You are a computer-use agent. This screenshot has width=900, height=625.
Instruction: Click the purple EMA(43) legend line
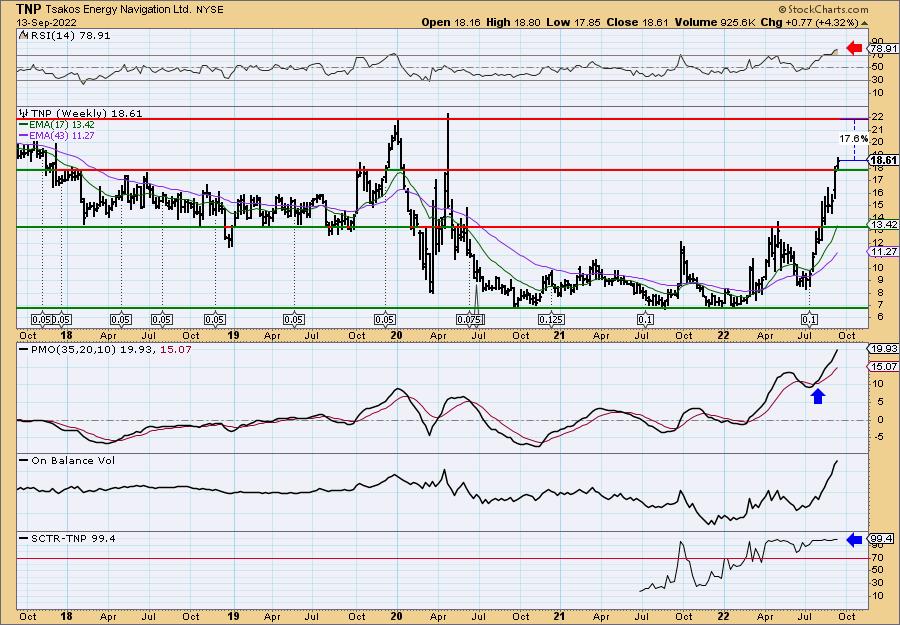coord(24,135)
